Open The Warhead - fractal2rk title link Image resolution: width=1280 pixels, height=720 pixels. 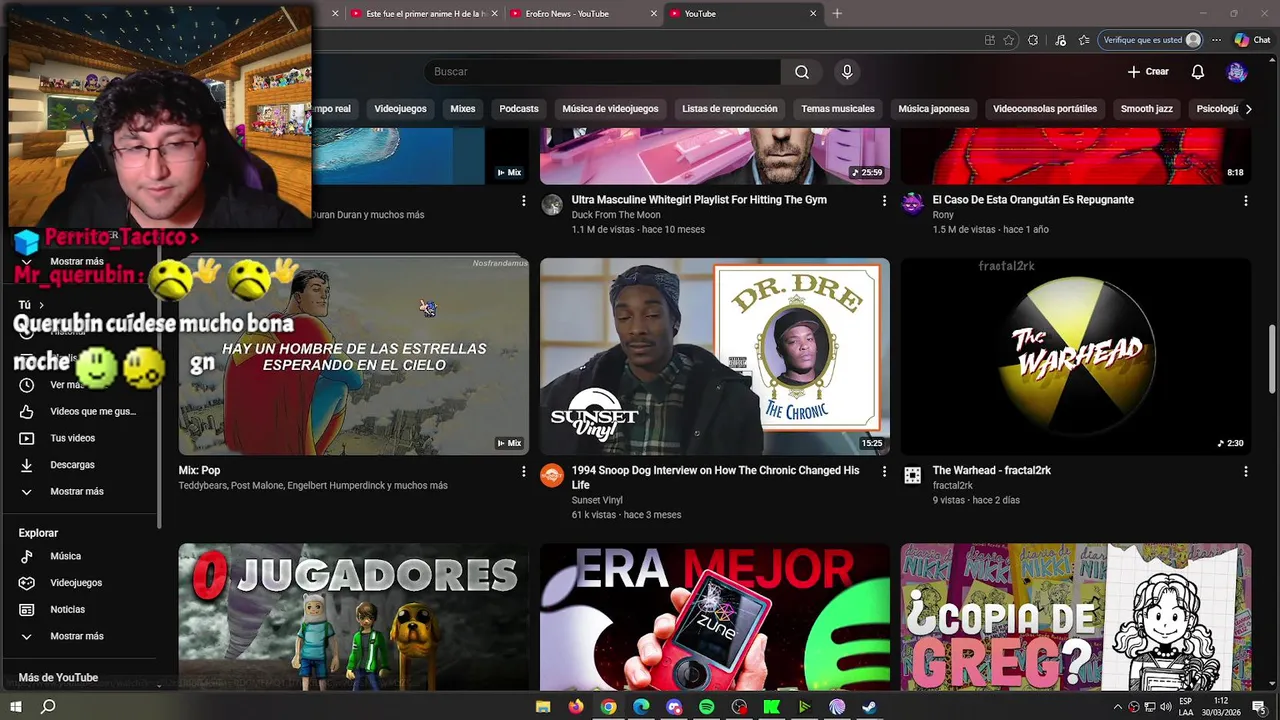[992, 471]
